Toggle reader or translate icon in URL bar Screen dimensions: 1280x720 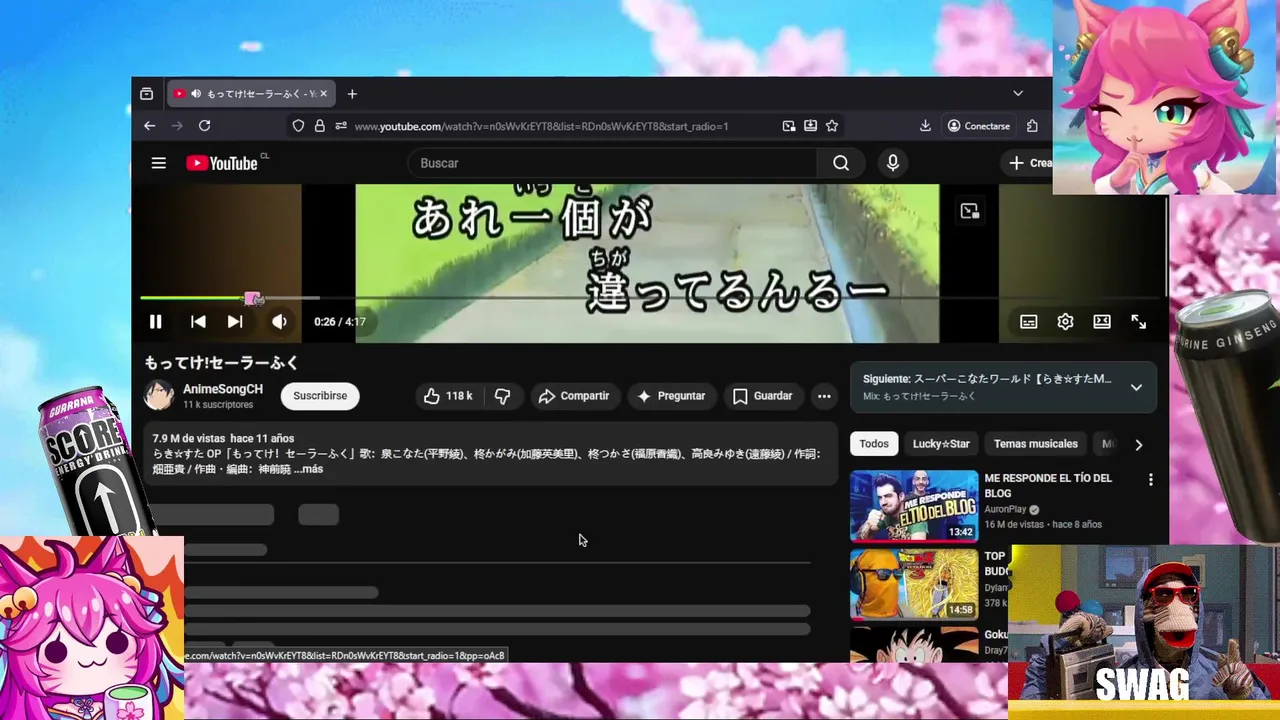point(810,126)
